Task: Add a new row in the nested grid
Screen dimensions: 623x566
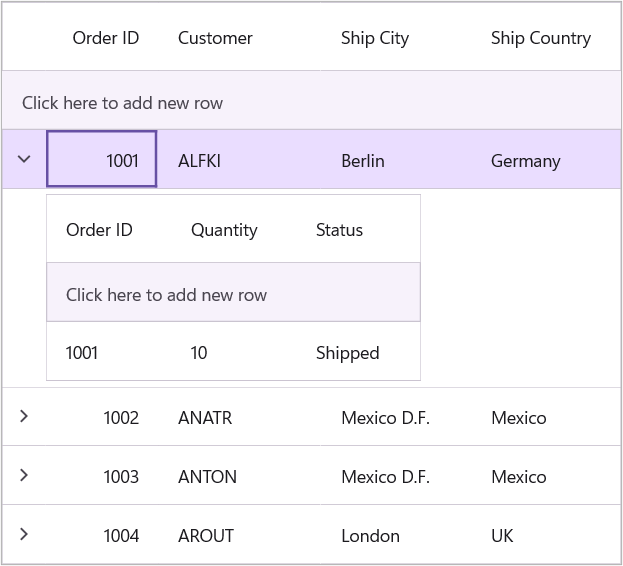Action: (166, 295)
